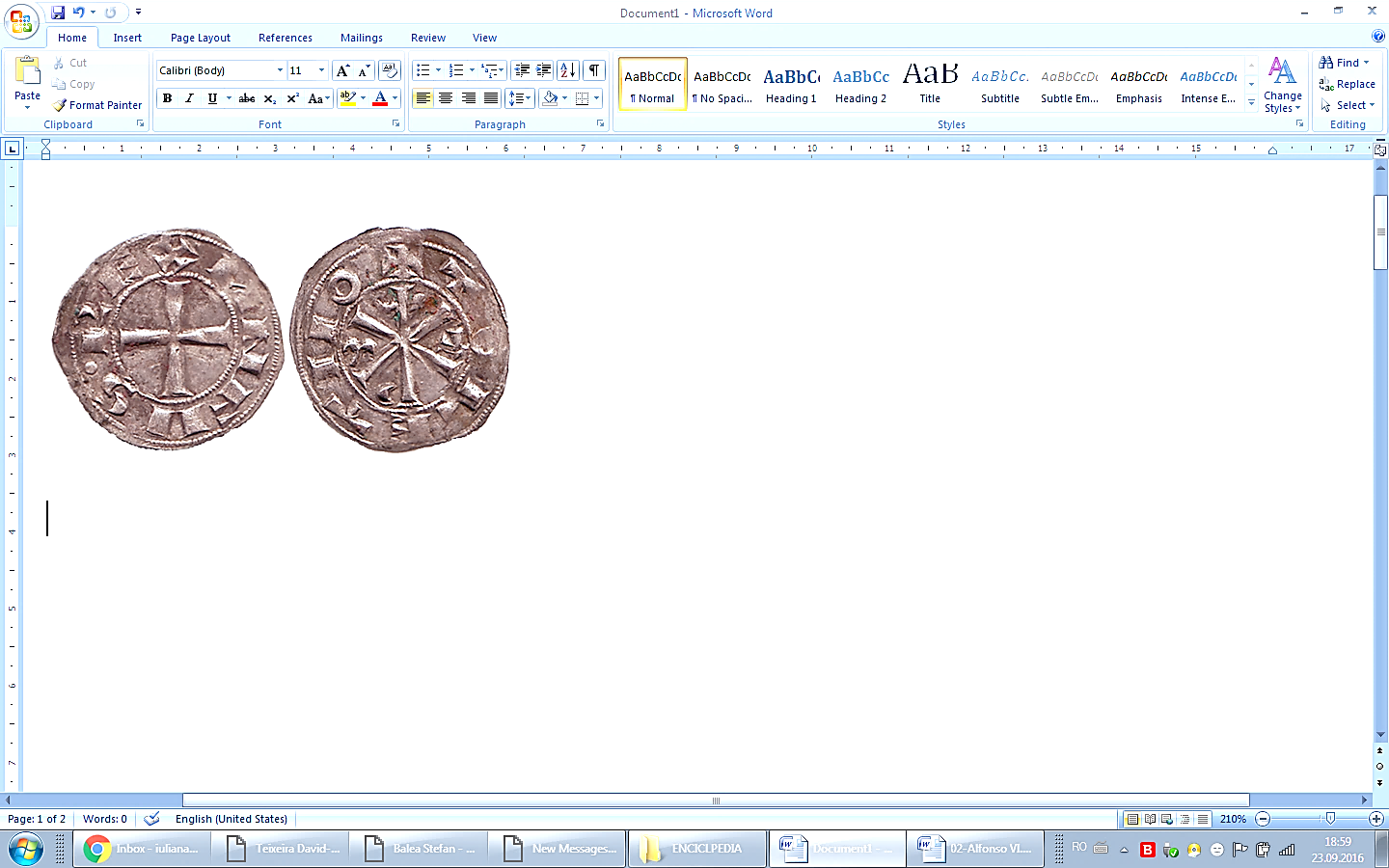
Task: Click the Grow Font icon
Action: coord(342,70)
